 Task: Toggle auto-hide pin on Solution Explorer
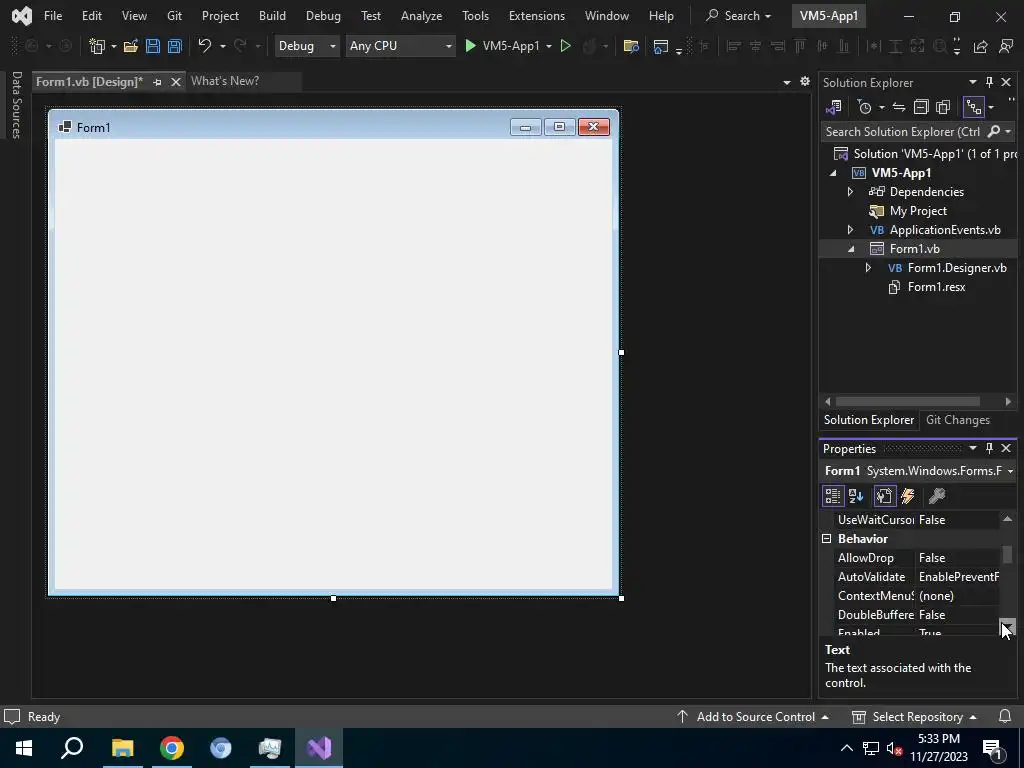[989, 82]
